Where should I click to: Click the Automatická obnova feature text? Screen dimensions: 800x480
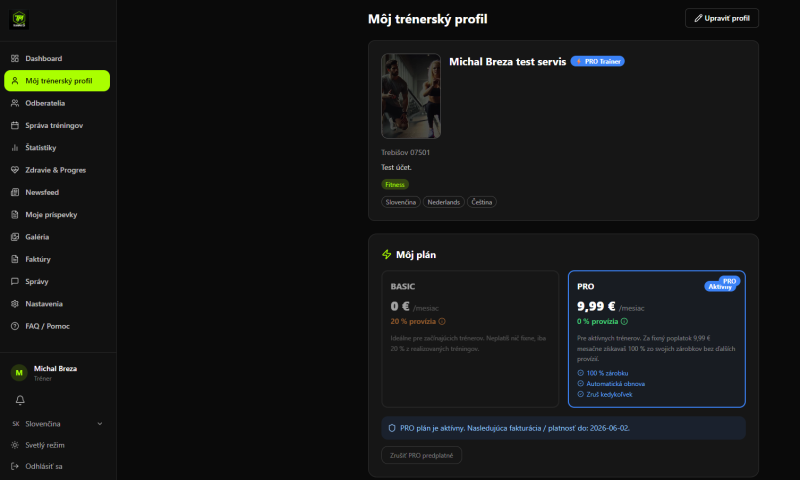616,384
